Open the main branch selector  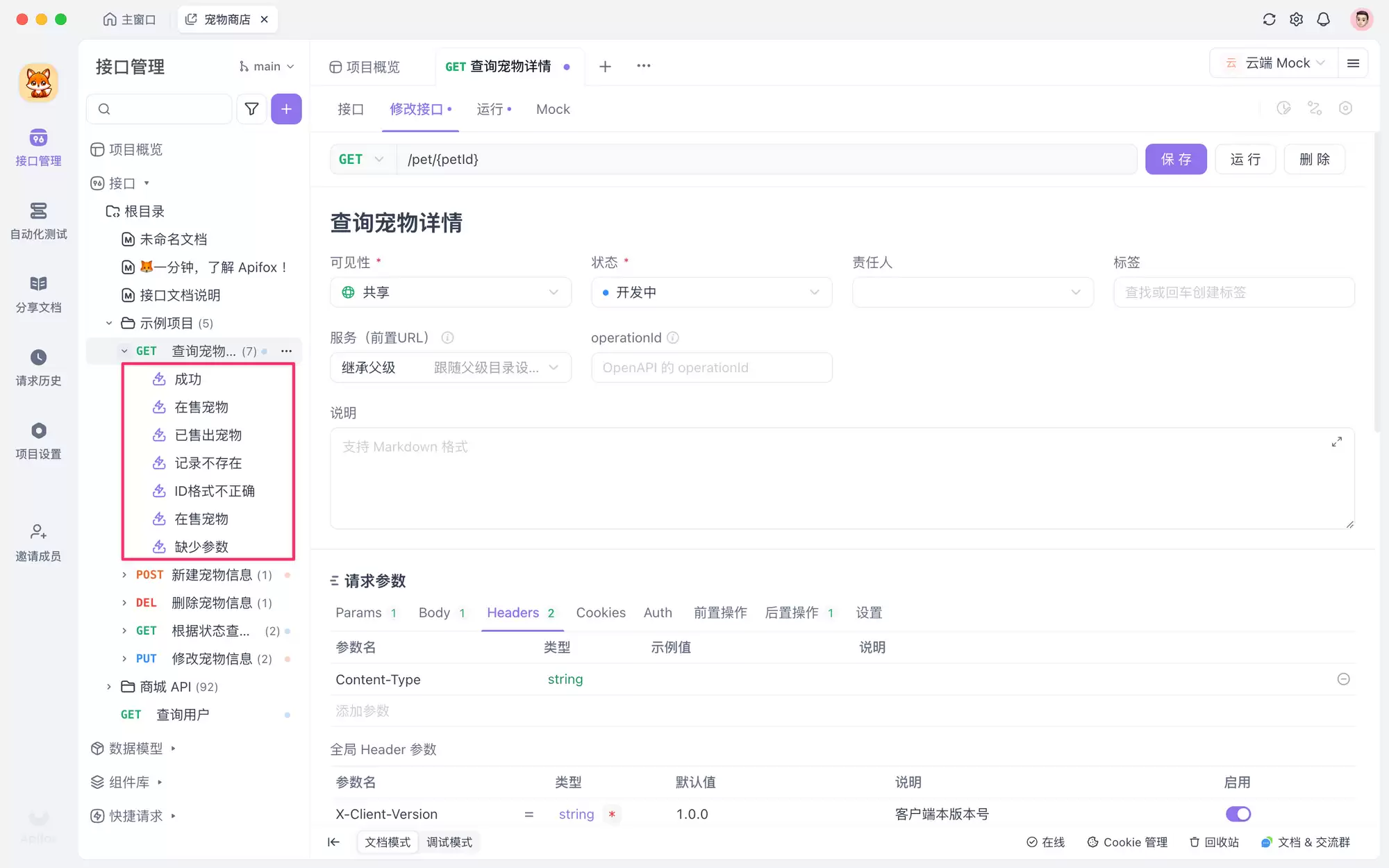267,67
